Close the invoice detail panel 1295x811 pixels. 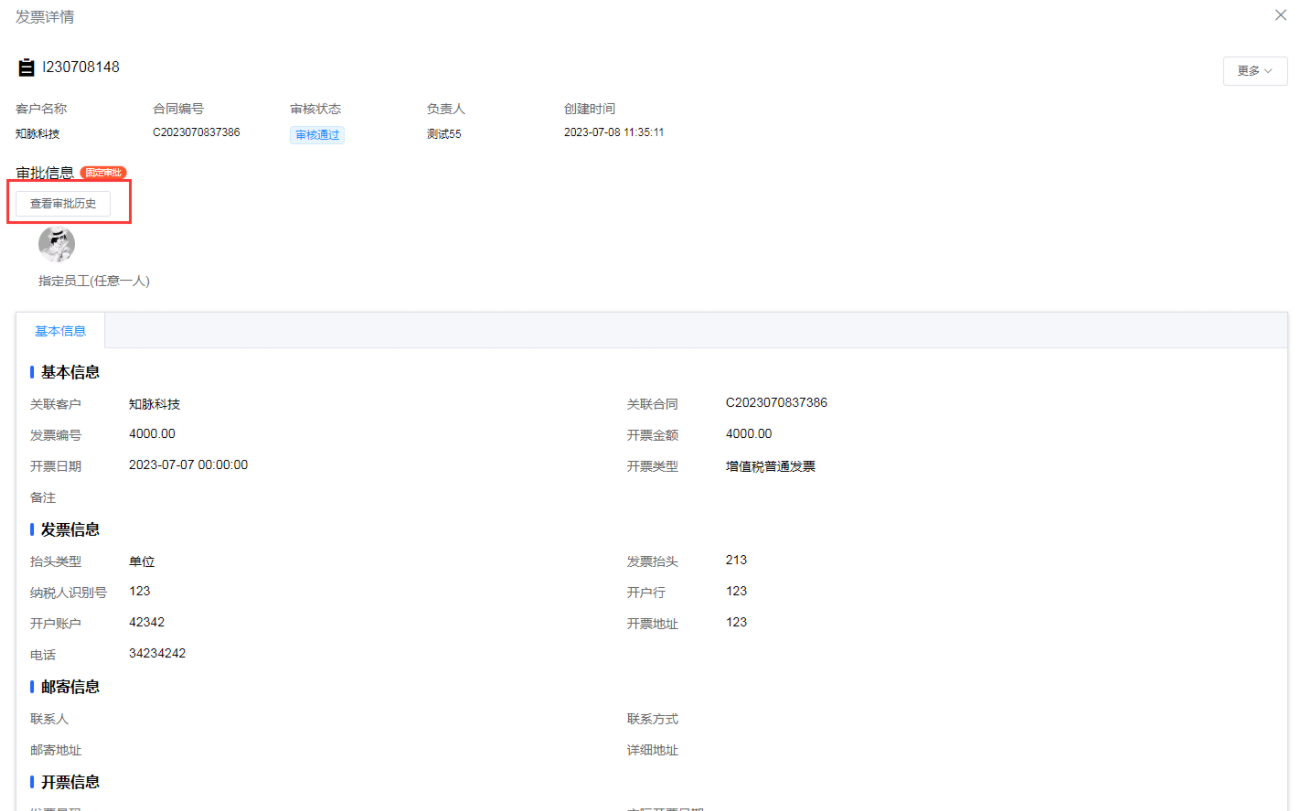coord(1280,15)
